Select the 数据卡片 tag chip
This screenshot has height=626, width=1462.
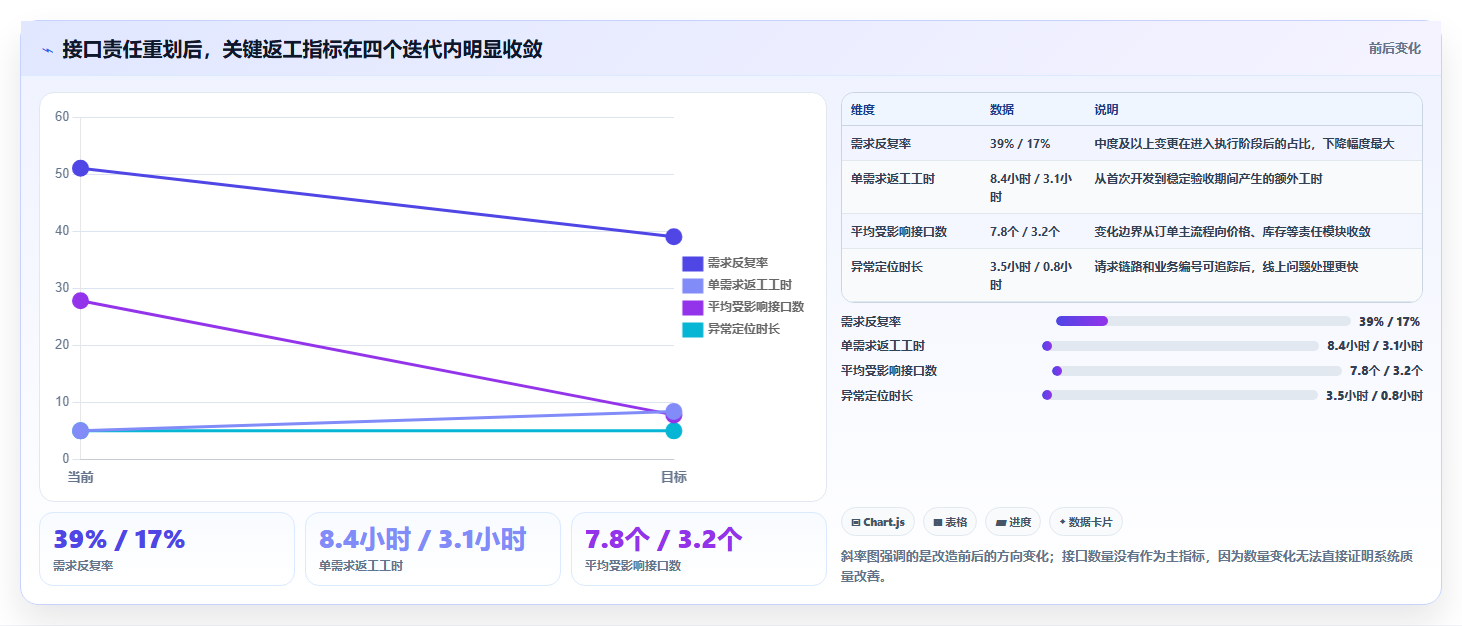click(1086, 522)
